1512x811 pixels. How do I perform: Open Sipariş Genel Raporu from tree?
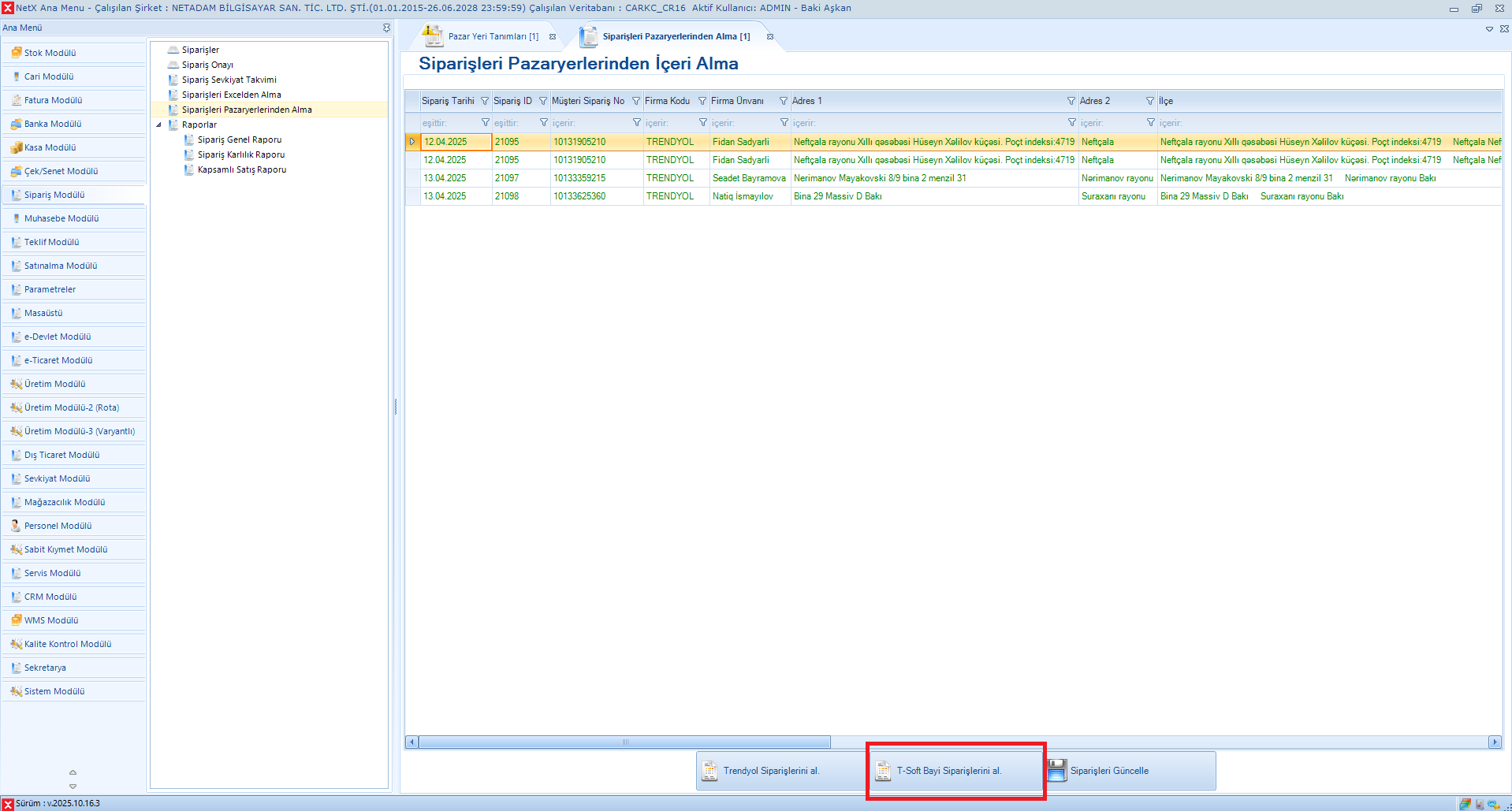239,140
